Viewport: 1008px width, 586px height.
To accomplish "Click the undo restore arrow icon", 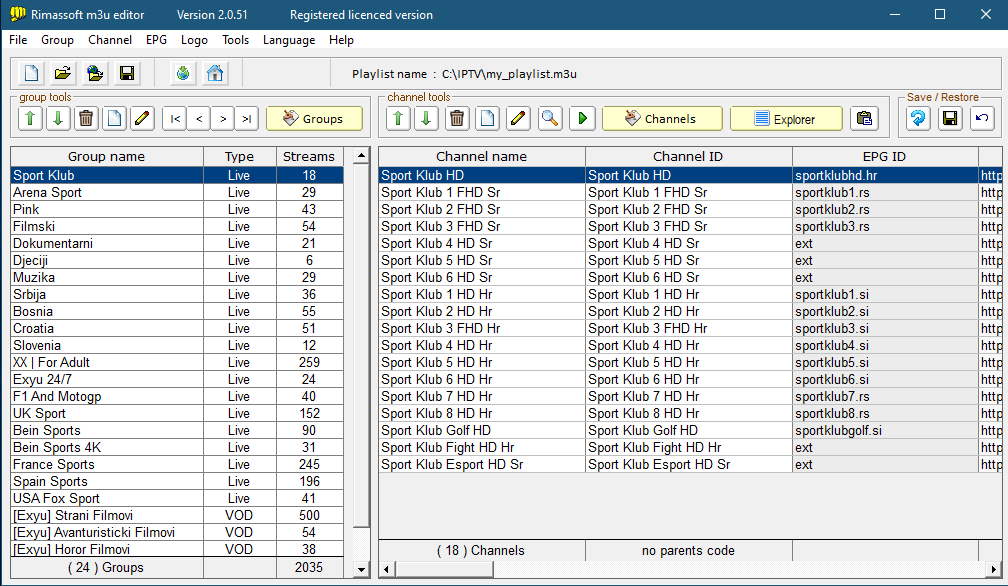I will (x=982, y=119).
